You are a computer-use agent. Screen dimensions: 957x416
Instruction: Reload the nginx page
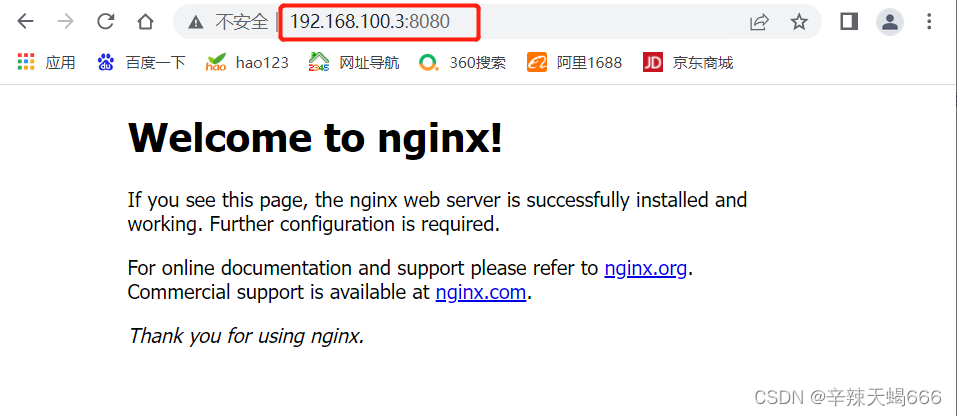[x=106, y=22]
